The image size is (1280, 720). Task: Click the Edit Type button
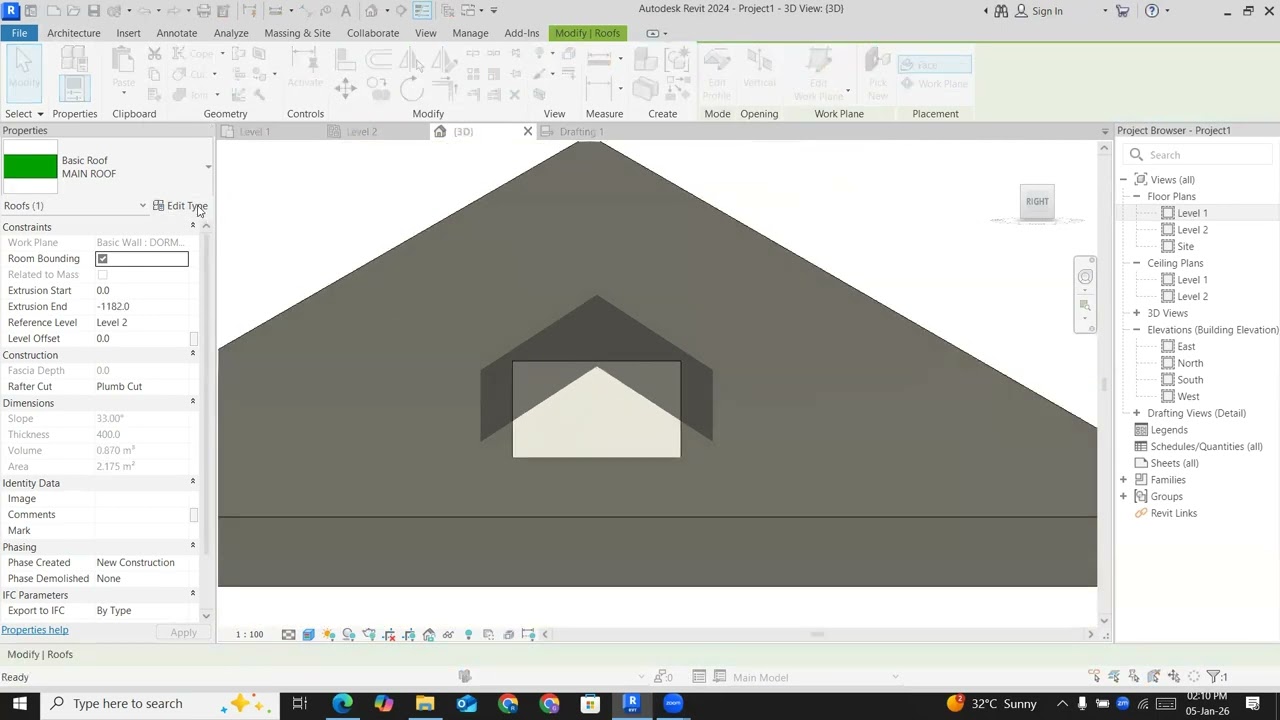coord(180,206)
